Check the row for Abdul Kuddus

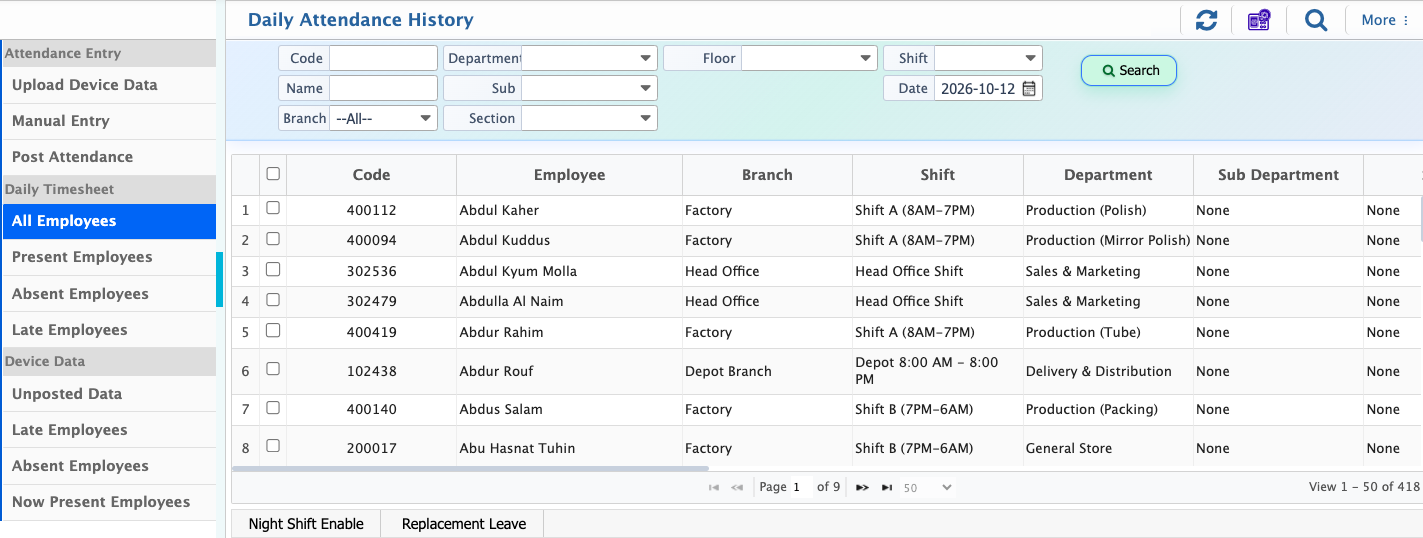coord(273,239)
